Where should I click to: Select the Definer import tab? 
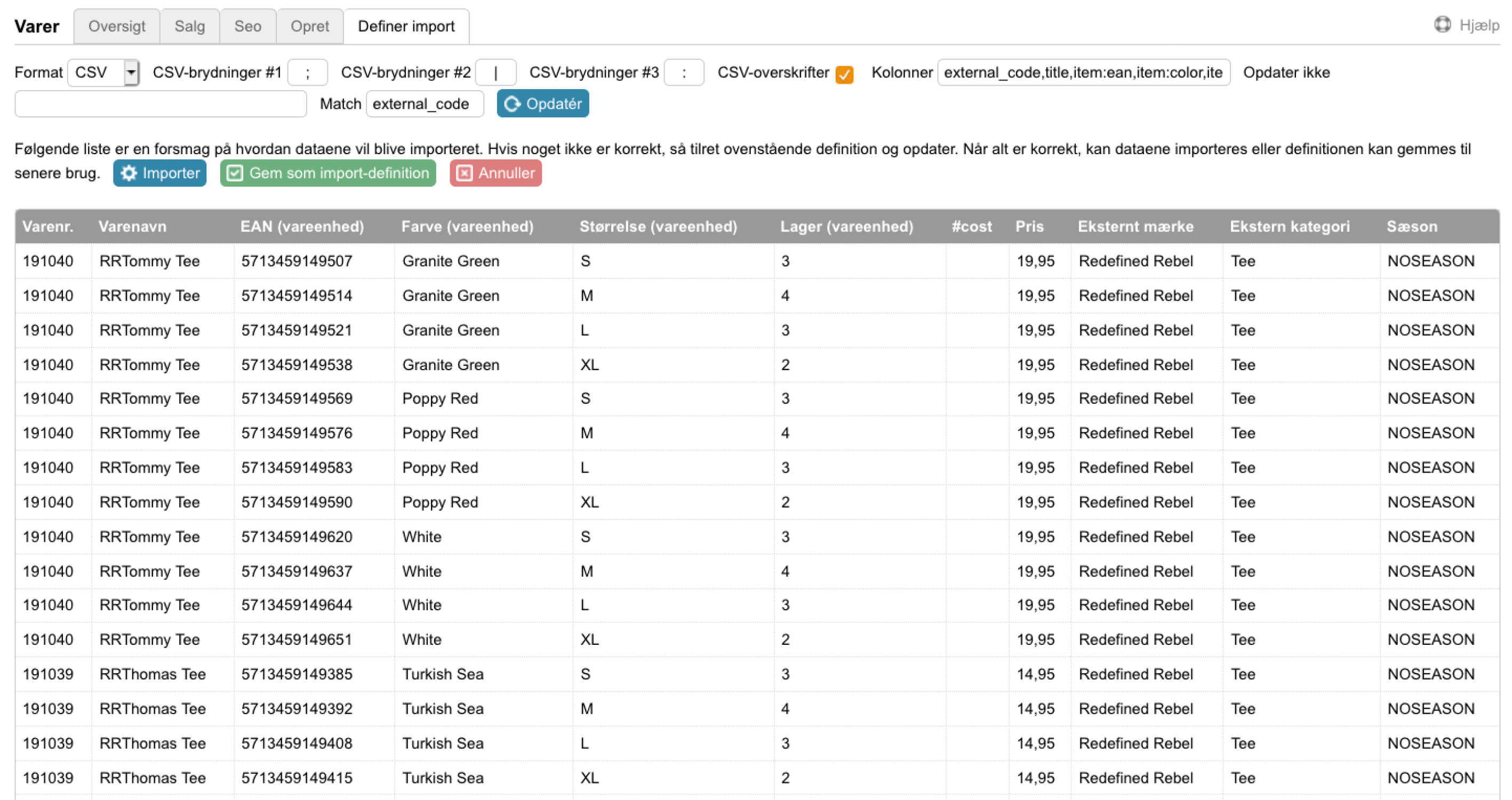406,27
